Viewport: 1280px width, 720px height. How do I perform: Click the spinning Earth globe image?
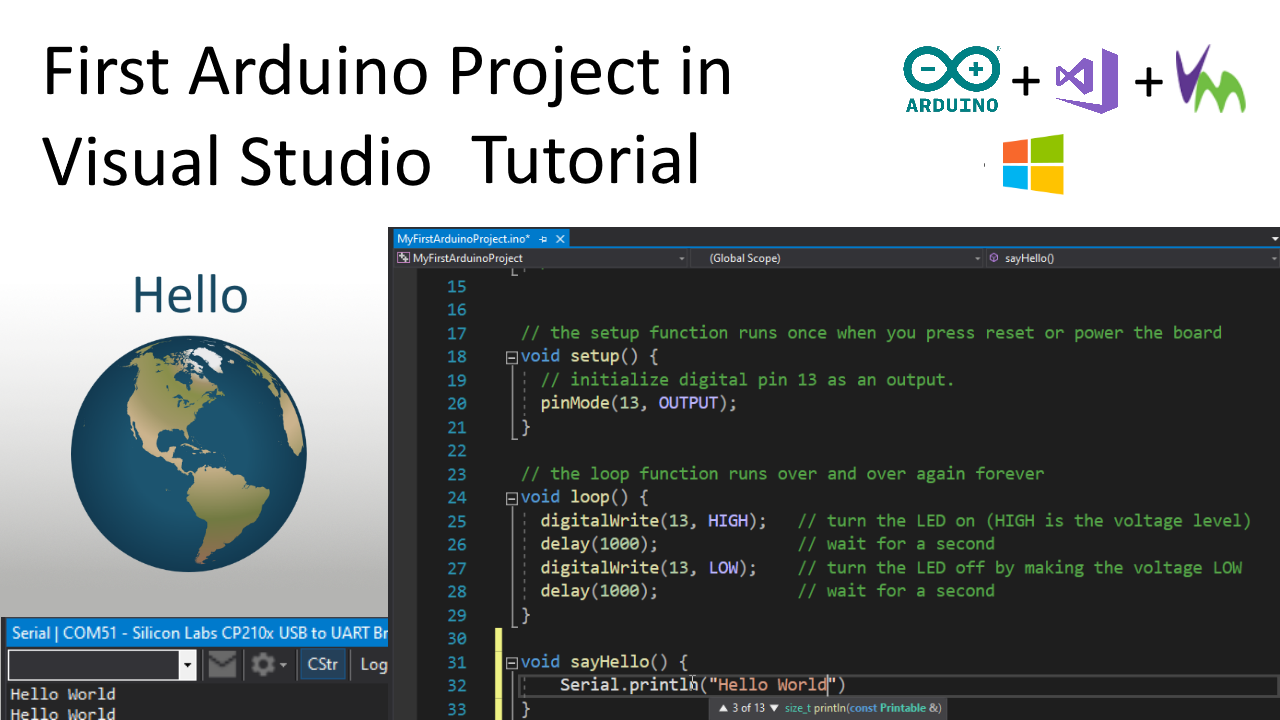pyautogui.click(x=189, y=452)
